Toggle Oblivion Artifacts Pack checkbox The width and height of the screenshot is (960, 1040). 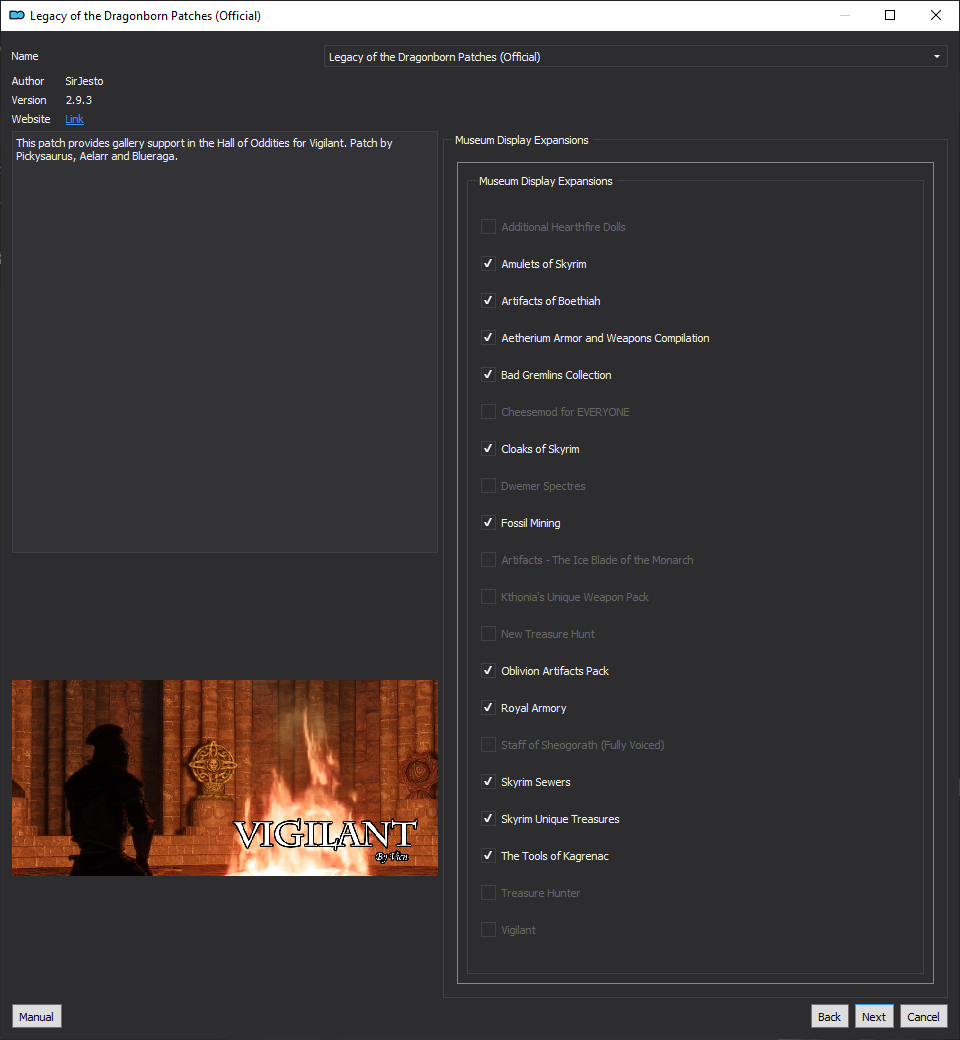[x=488, y=671]
